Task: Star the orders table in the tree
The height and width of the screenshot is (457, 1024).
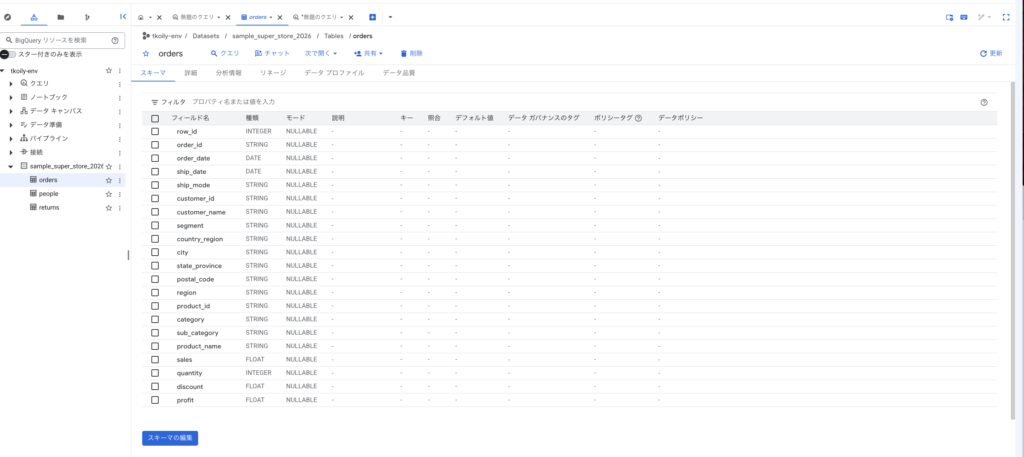Action: [x=109, y=180]
